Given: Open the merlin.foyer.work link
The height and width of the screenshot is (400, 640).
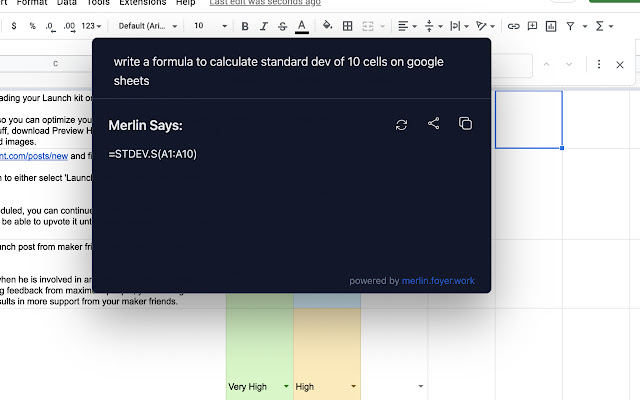Looking at the screenshot, I should [439, 281].
